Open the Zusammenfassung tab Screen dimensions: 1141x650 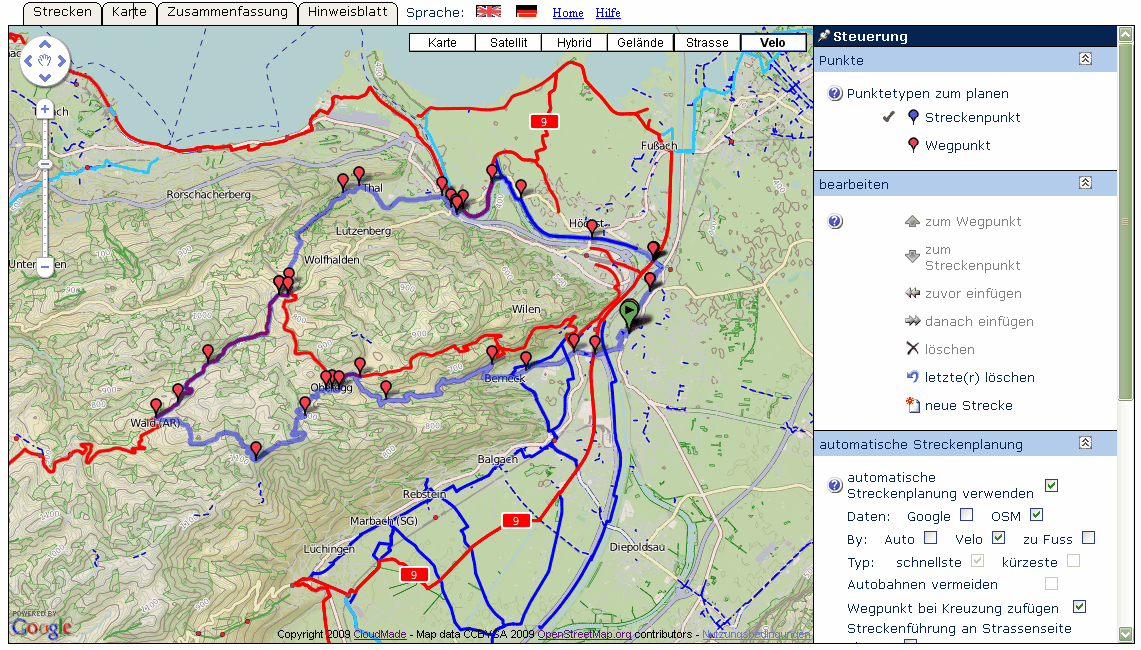coord(228,12)
